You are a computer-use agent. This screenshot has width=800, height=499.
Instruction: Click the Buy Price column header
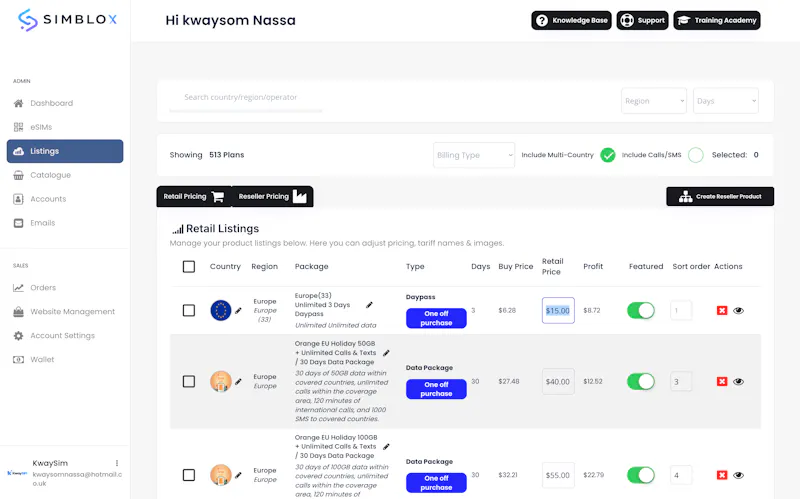[x=515, y=266]
